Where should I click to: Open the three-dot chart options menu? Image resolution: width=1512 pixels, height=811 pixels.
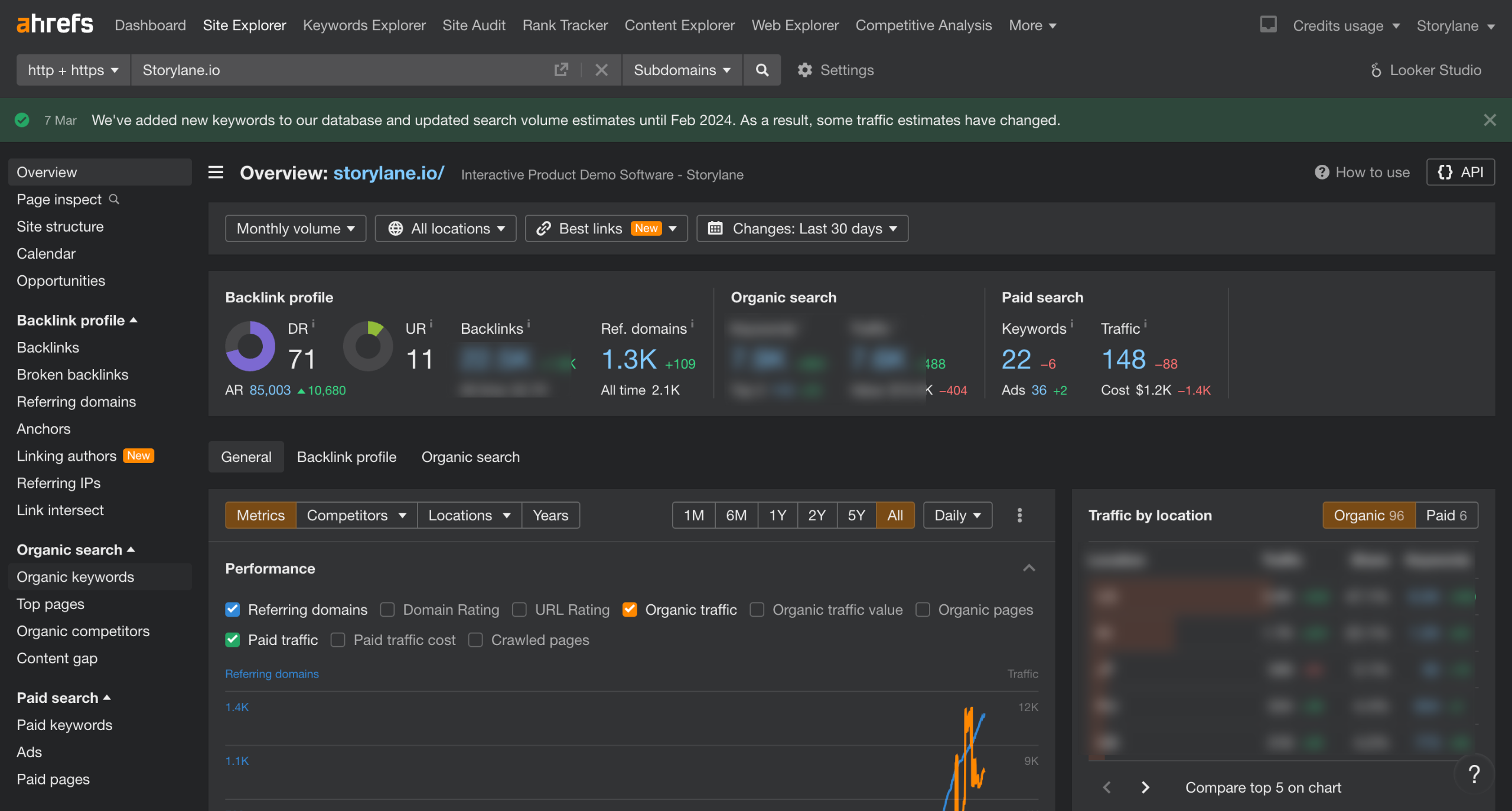(x=1019, y=515)
